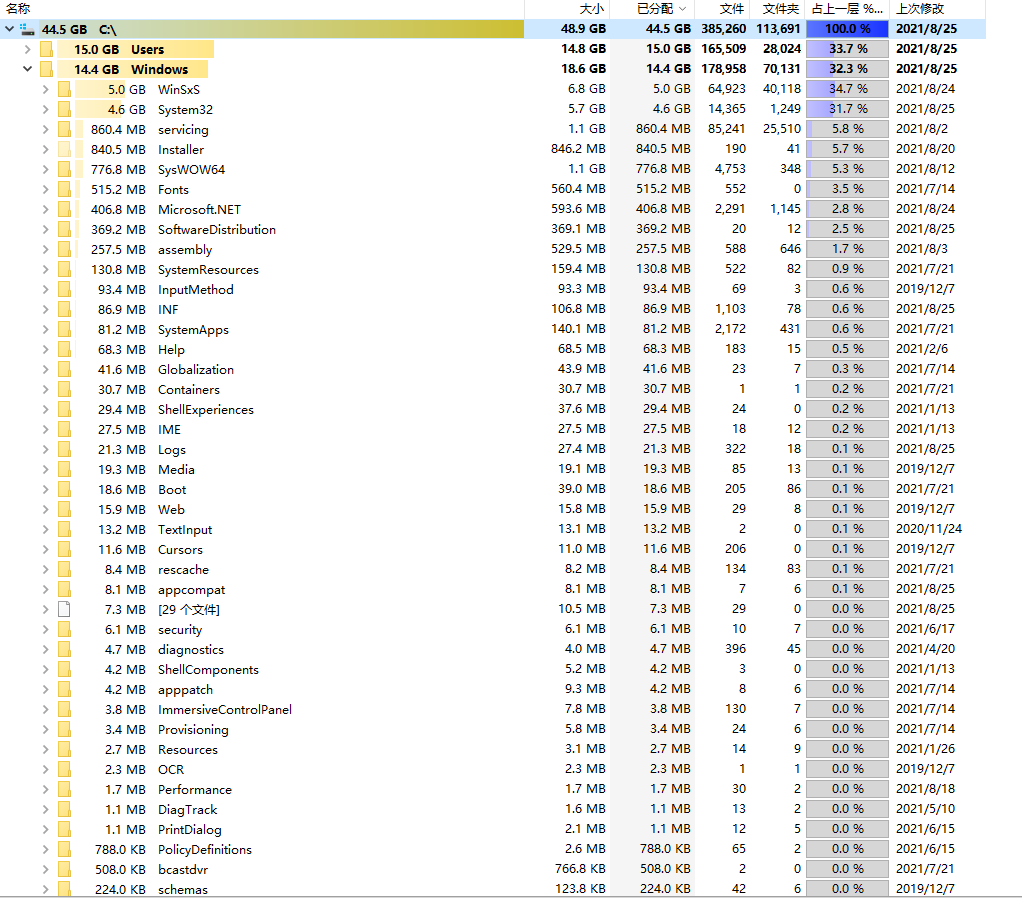Click the C:\ drive icon
This screenshot has height=898, width=1022.
[x=27, y=29]
